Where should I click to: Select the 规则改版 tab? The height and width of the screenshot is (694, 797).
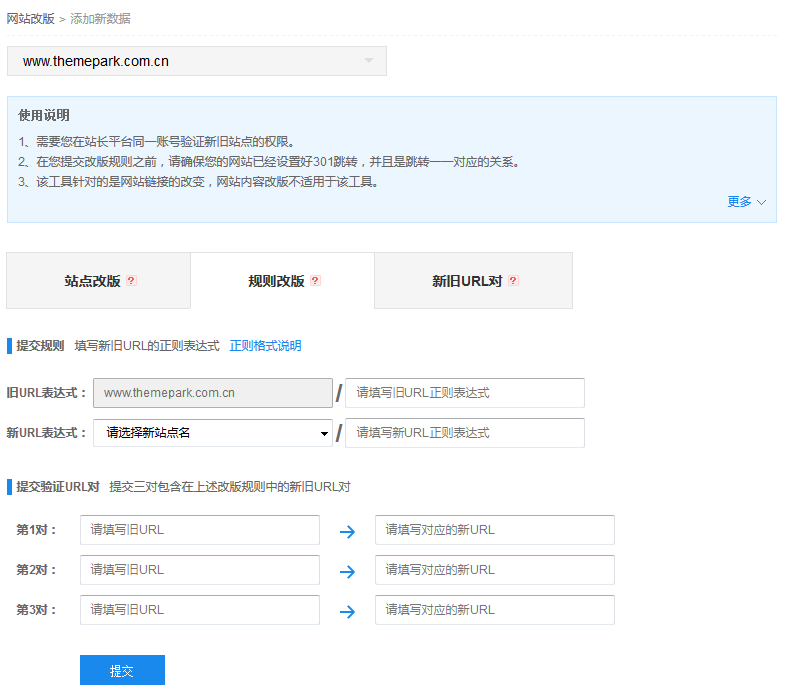[277, 281]
